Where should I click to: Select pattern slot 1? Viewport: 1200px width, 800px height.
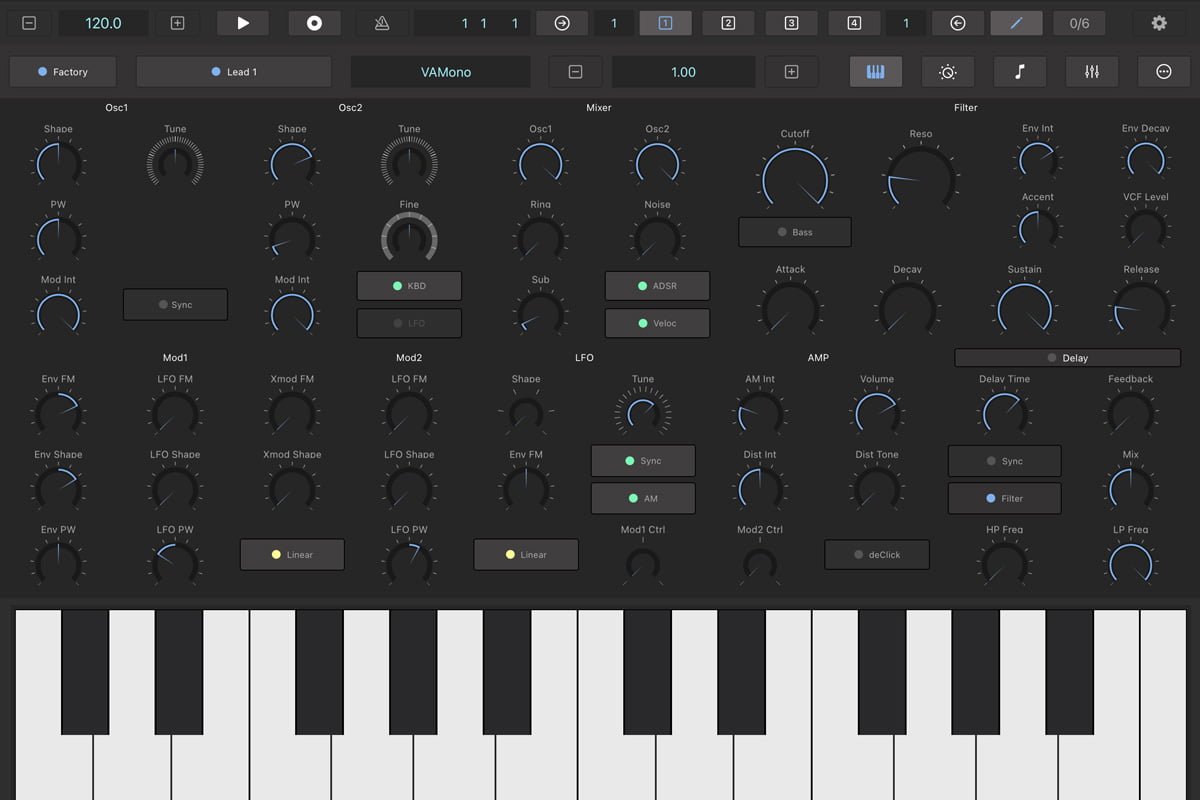666,23
